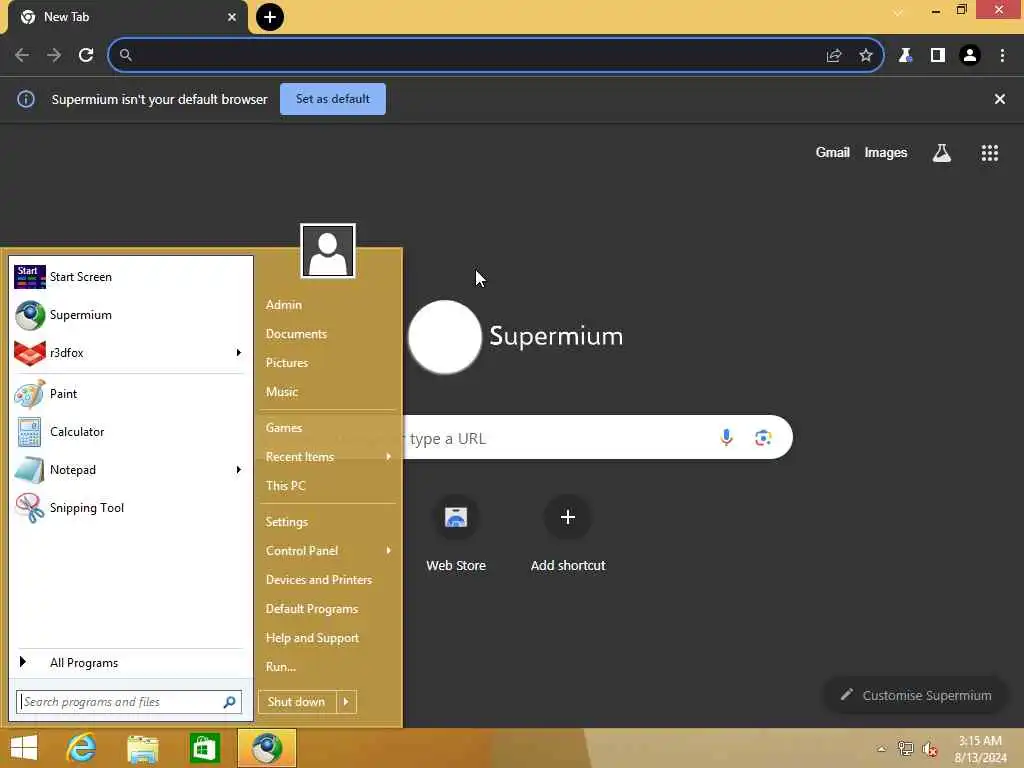Click Set as default button
Screen dimensions: 1024x768
pyautogui.click(x=332, y=99)
